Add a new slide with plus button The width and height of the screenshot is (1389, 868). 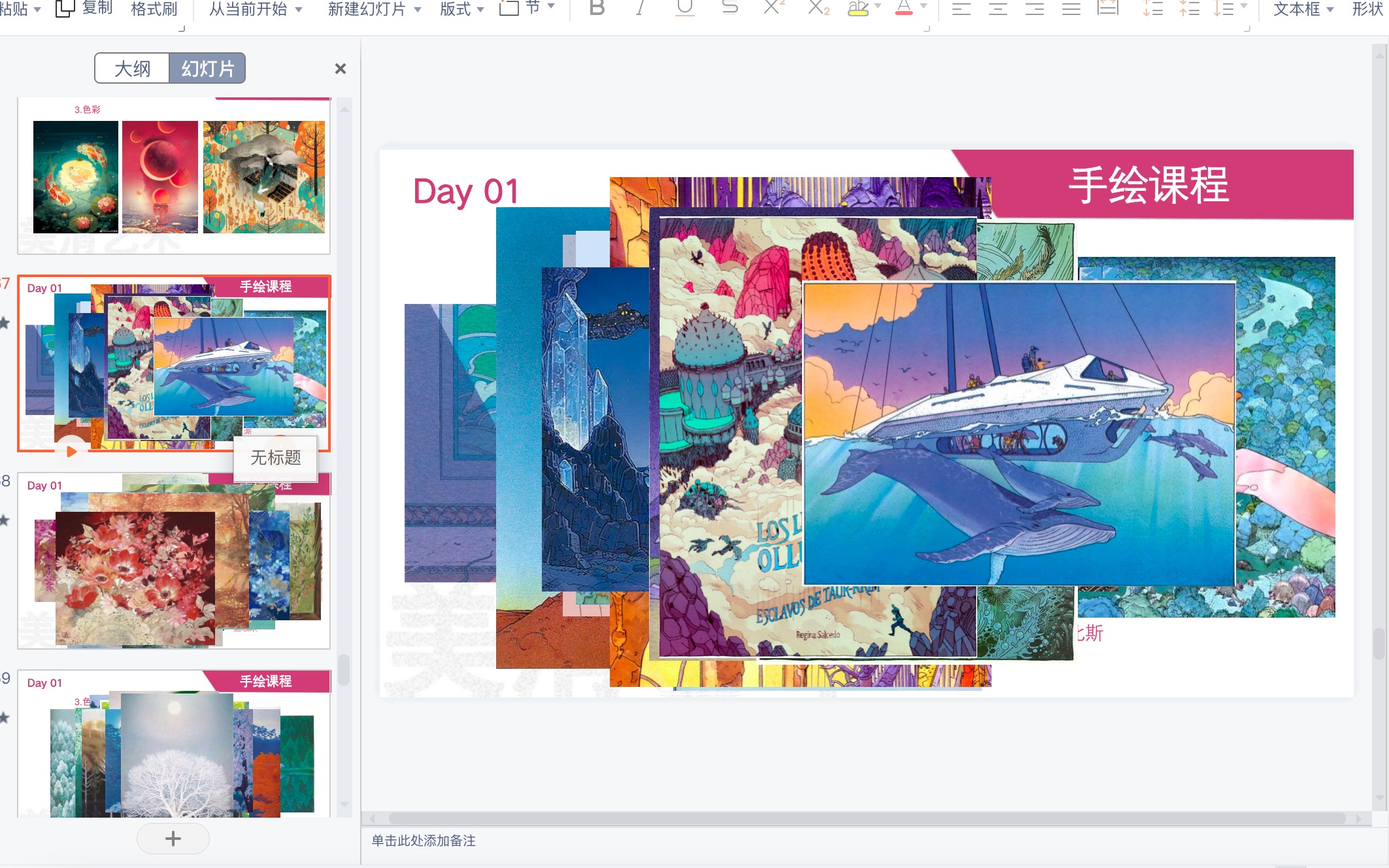173,839
